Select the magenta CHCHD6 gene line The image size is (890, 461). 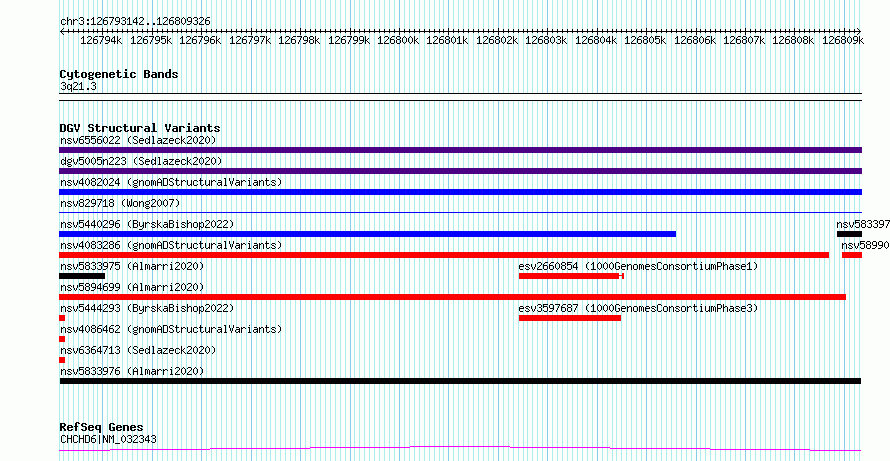click(460, 449)
